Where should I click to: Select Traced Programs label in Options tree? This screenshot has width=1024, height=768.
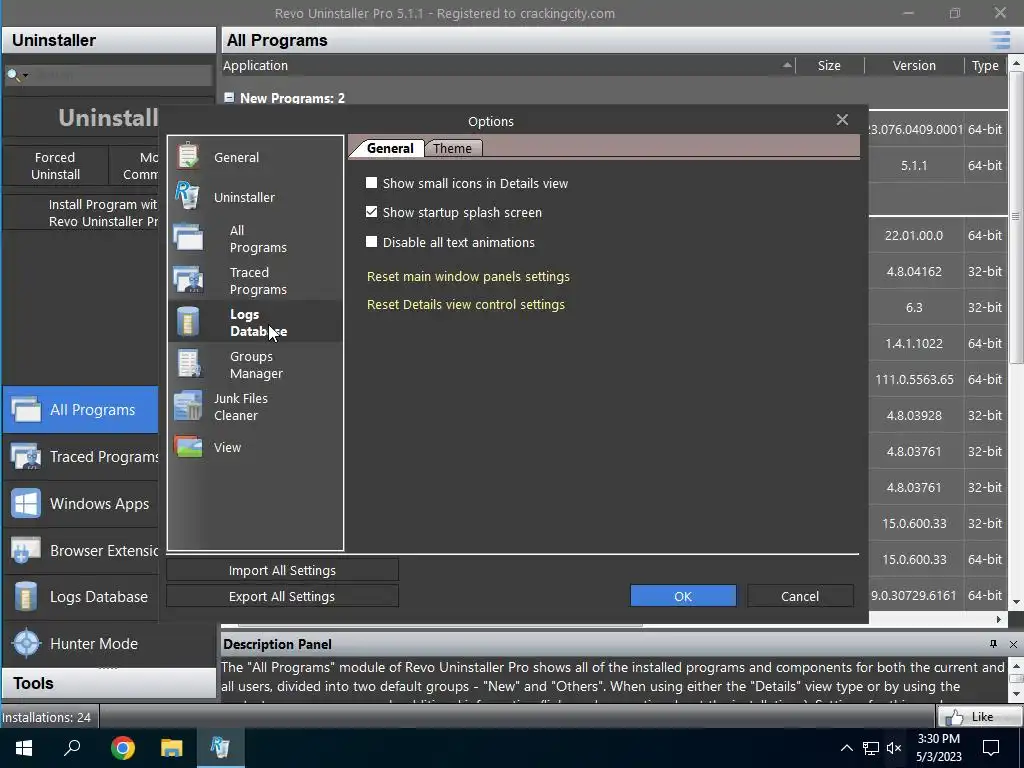click(258, 281)
